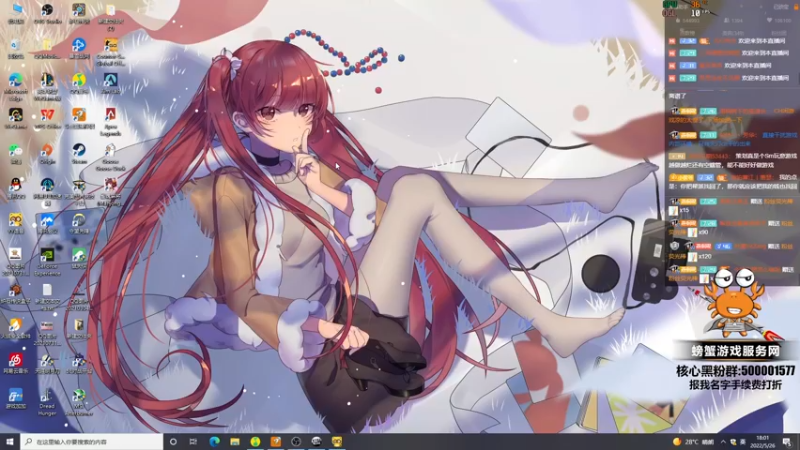Open the black-and-yellow WeGame icon shortcut

[15, 118]
